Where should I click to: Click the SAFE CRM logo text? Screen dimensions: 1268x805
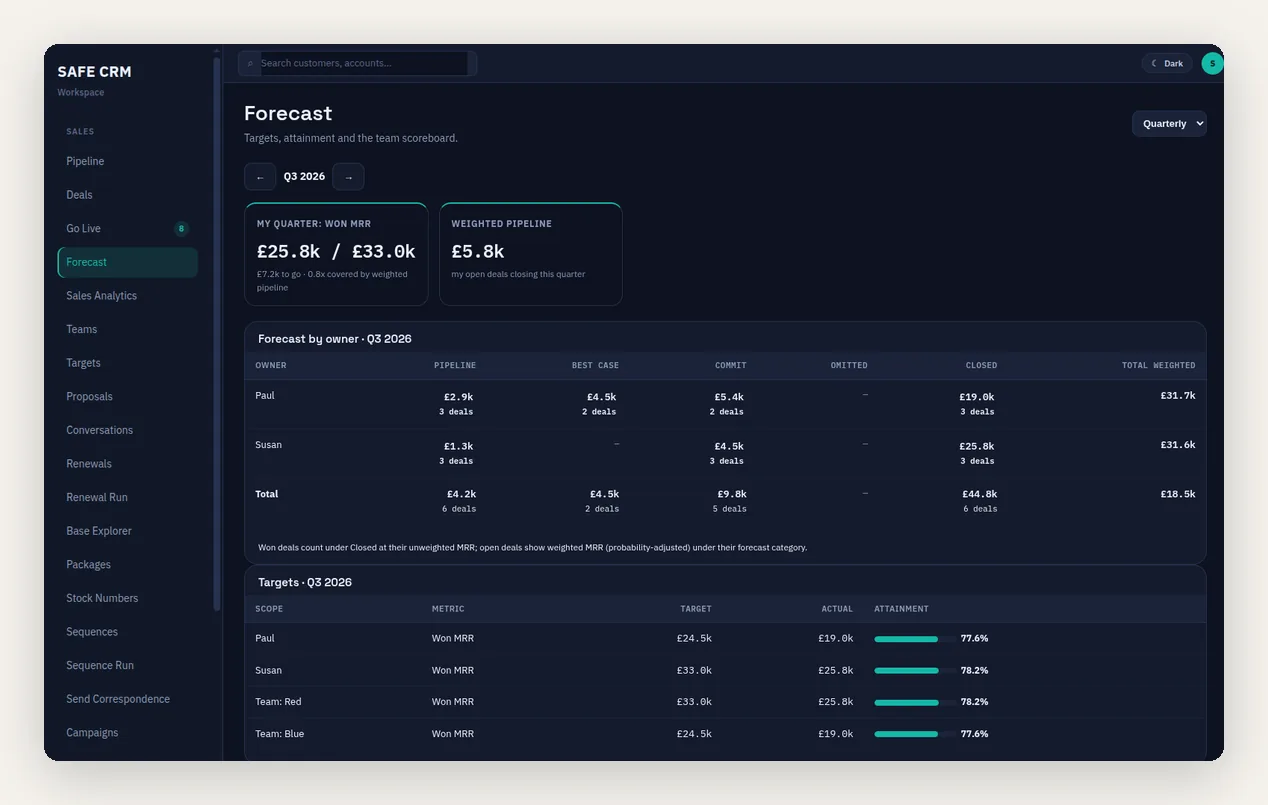(x=94, y=72)
